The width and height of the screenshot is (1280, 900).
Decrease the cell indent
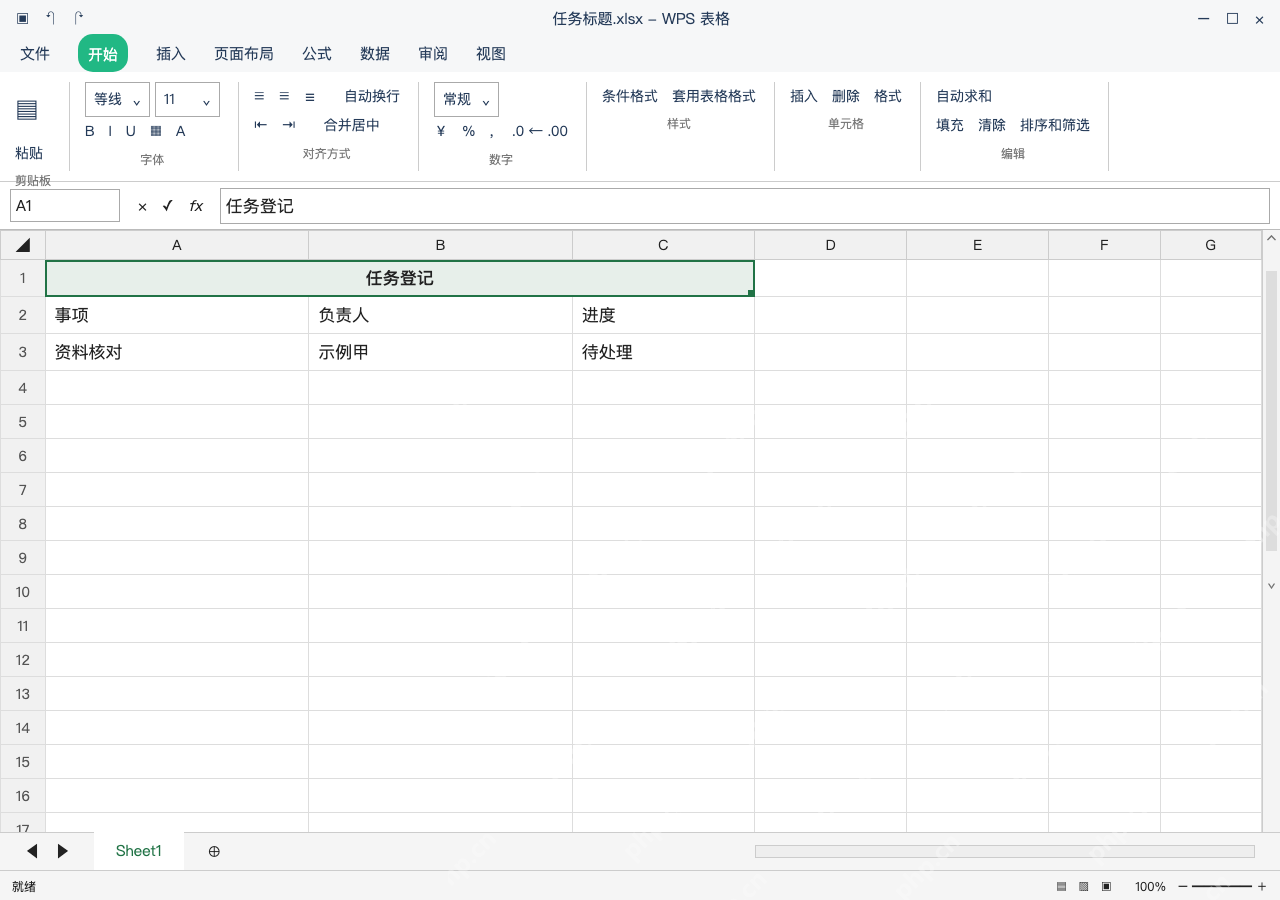coord(261,125)
